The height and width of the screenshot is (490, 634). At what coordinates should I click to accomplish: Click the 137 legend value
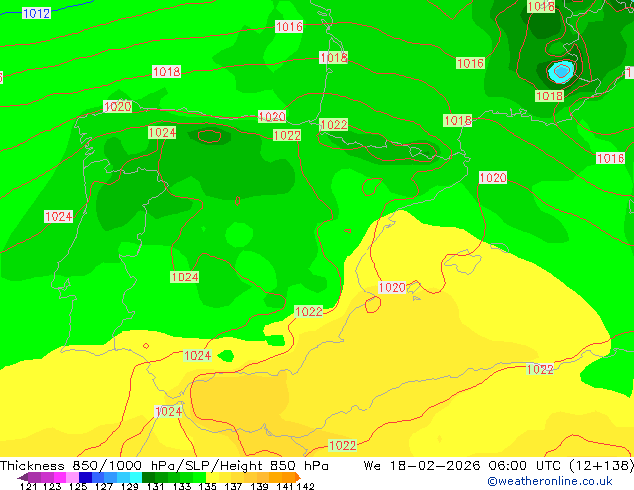(233, 486)
